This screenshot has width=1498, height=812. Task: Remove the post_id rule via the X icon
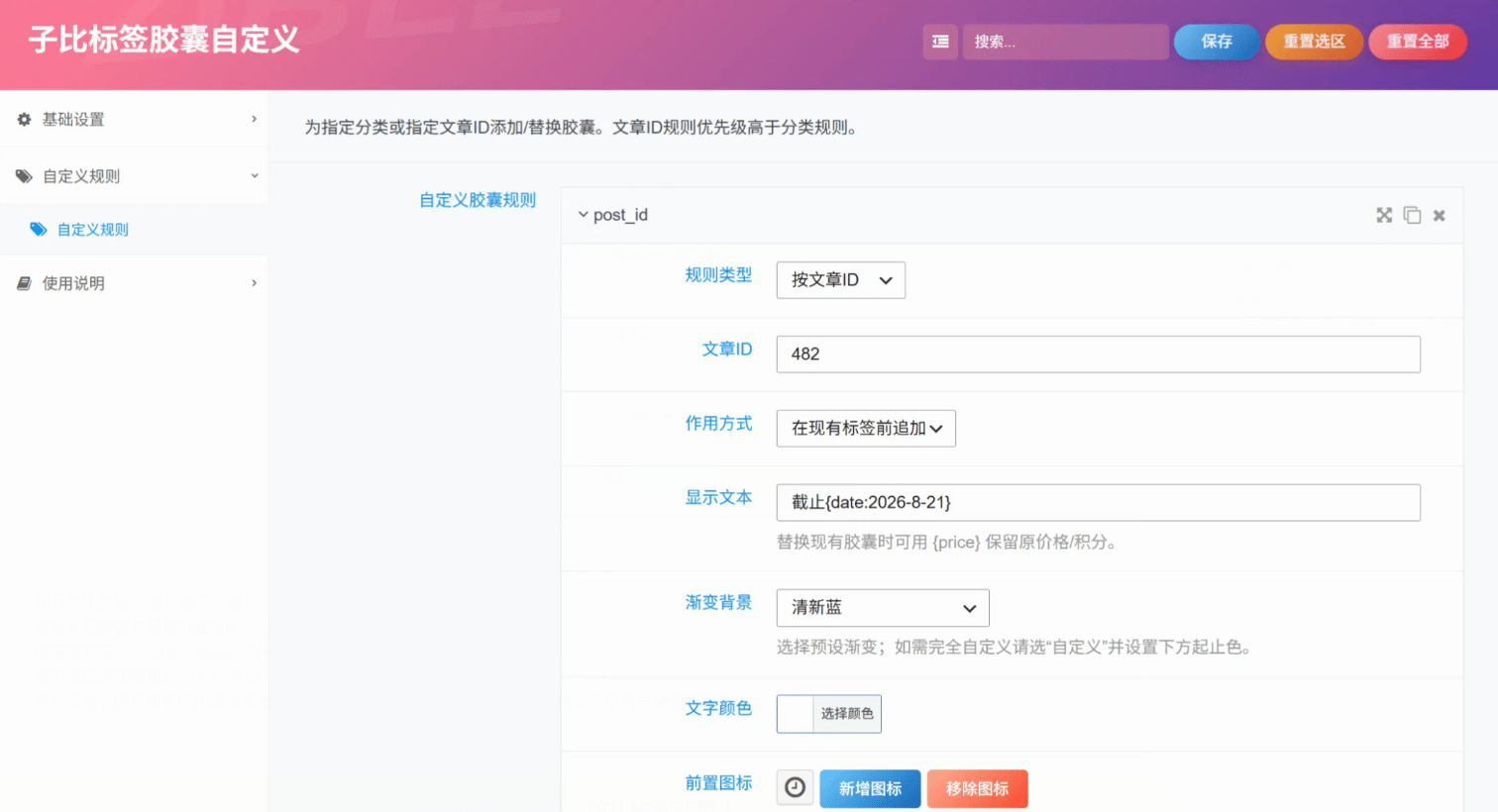pyautogui.click(x=1439, y=215)
